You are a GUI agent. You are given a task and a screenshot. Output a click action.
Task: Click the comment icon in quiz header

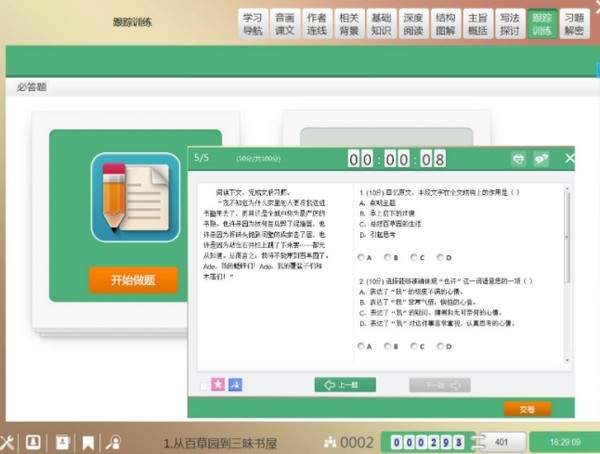pos(543,158)
